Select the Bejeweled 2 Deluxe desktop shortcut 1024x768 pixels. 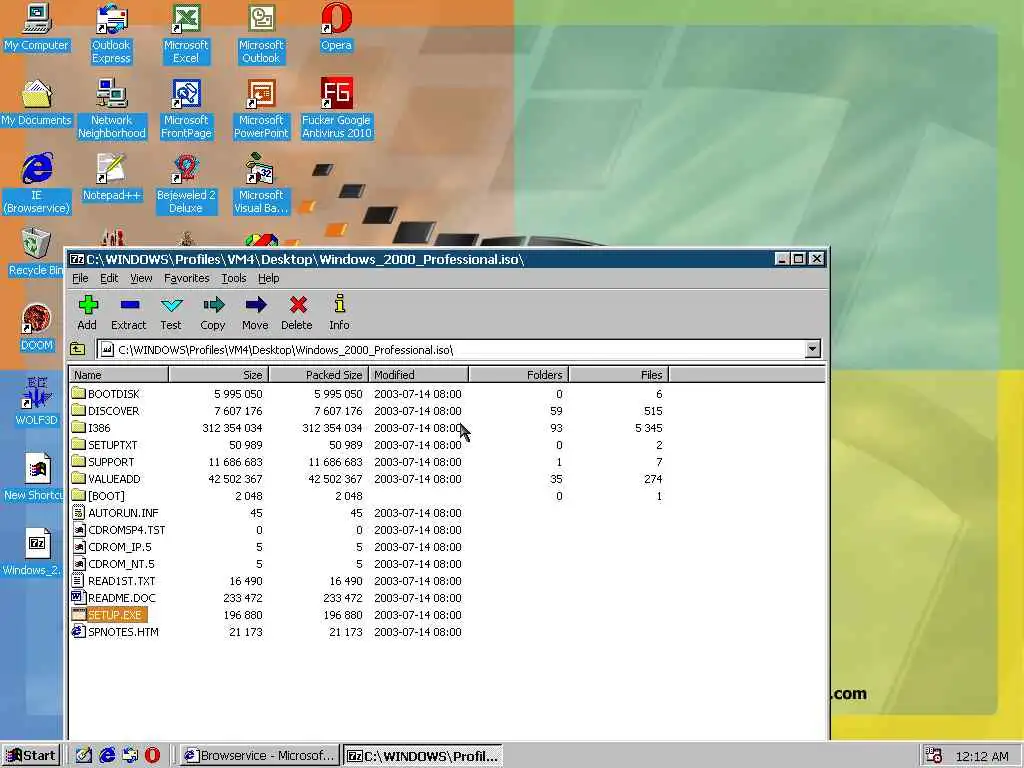point(186,184)
